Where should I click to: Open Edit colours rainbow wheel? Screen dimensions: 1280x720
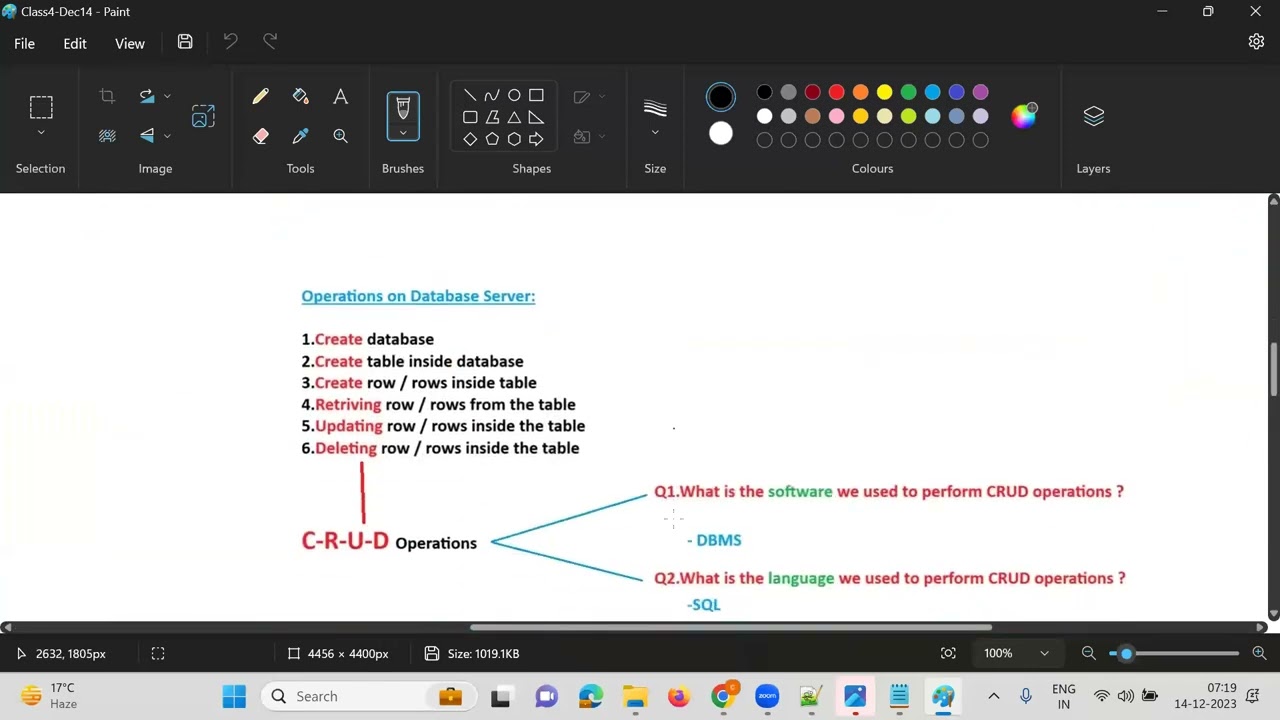click(x=1024, y=115)
